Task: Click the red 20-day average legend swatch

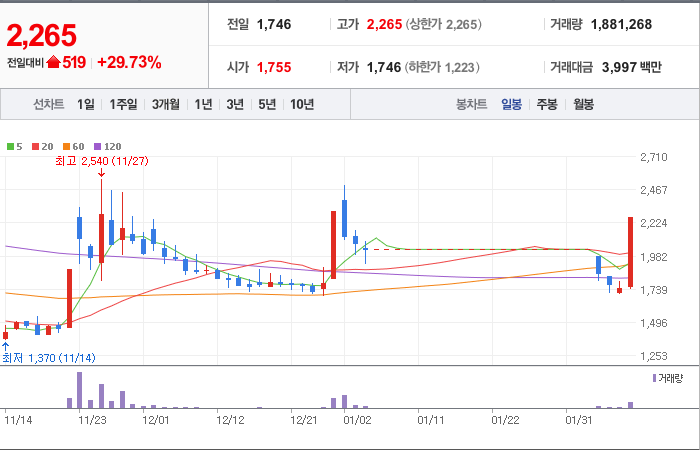Action: coord(36,146)
